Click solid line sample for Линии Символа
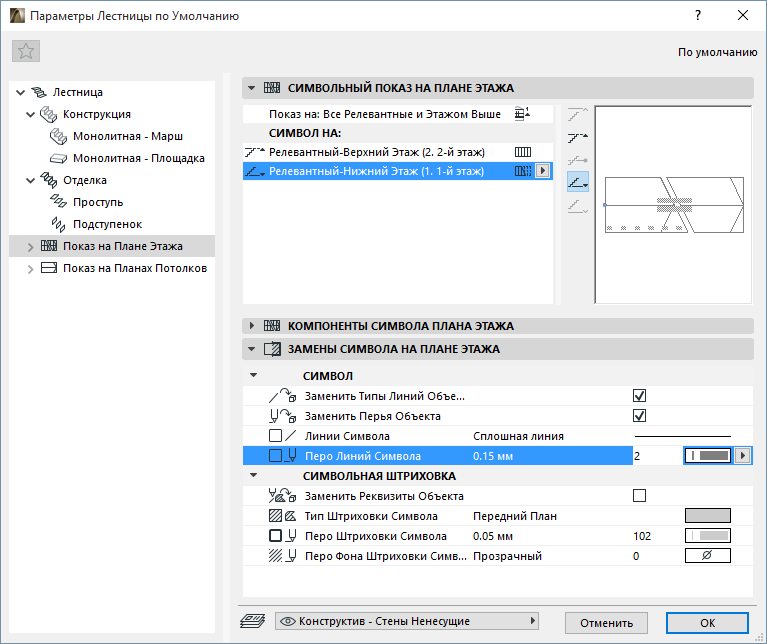Screen dimensions: 767x644 point(682,436)
